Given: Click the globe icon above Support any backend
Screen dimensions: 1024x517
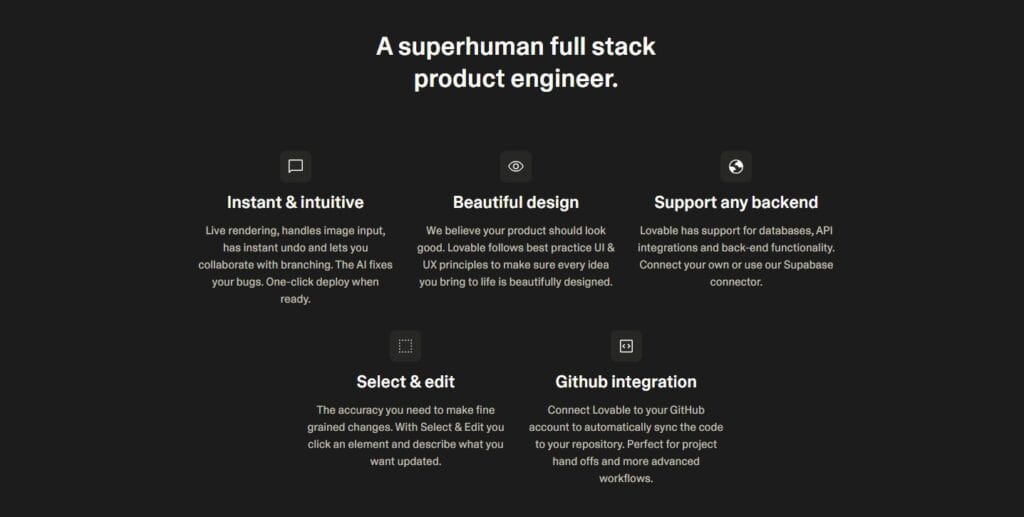Looking at the screenshot, I should point(736,166).
